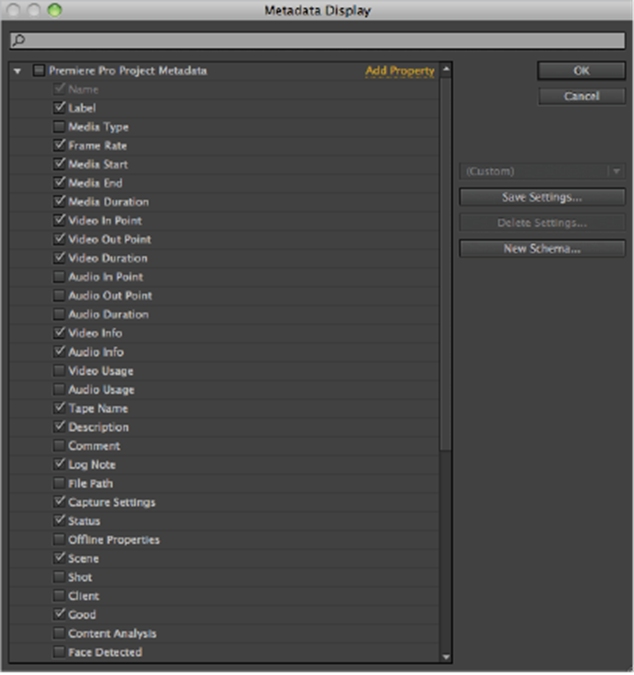Click the Add Property link
Viewport: 634px width, 675px height.
click(x=400, y=71)
